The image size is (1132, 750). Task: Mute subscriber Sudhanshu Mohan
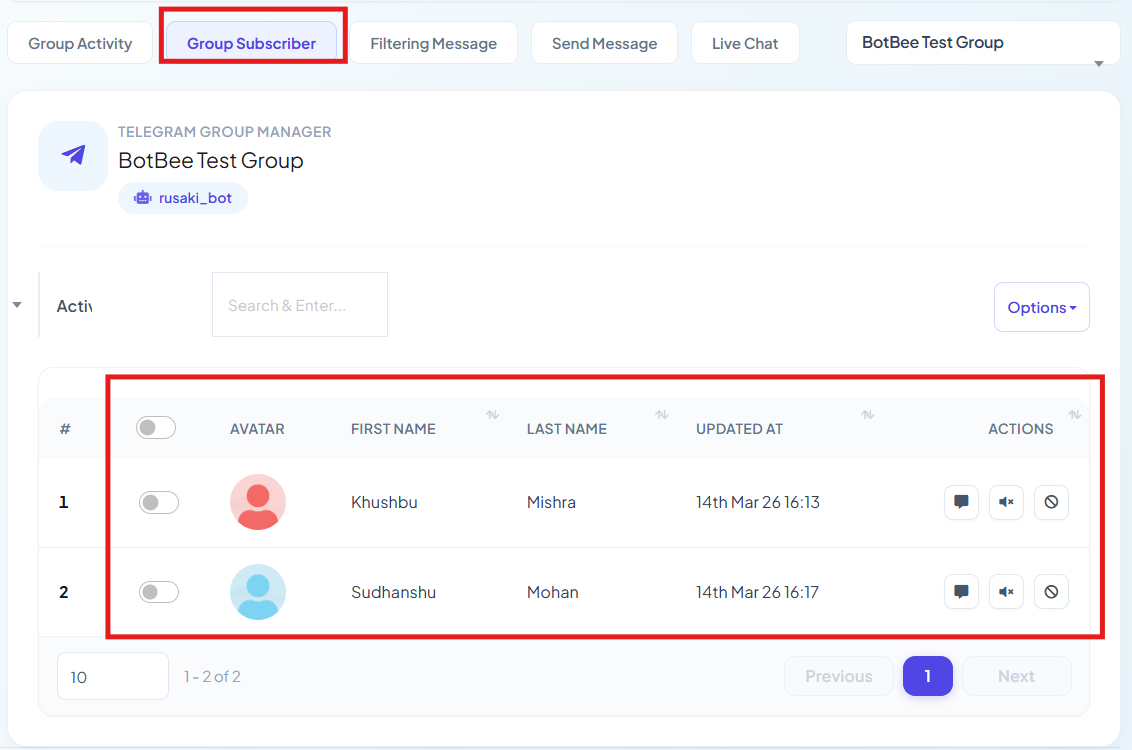1006,592
